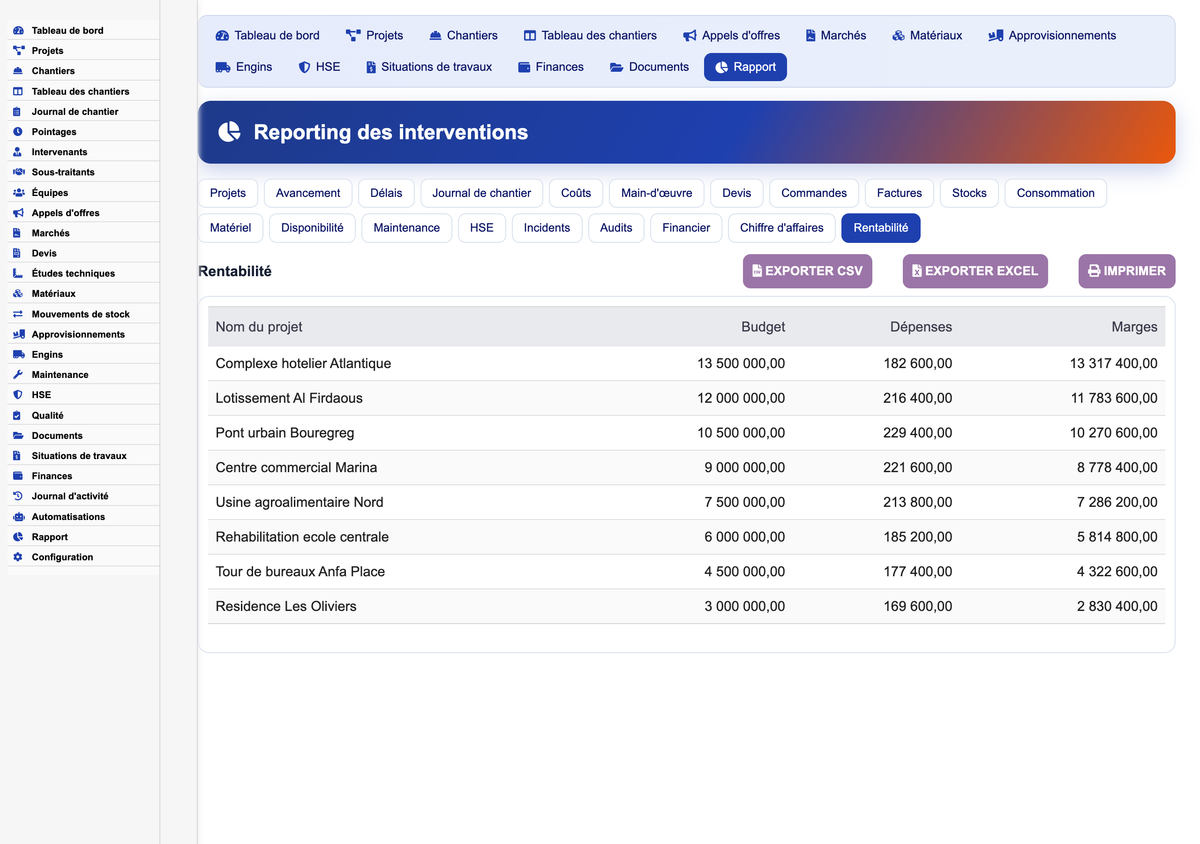The height and width of the screenshot is (844, 1200).
Task: Open the Audits report tab
Action: 616,228
